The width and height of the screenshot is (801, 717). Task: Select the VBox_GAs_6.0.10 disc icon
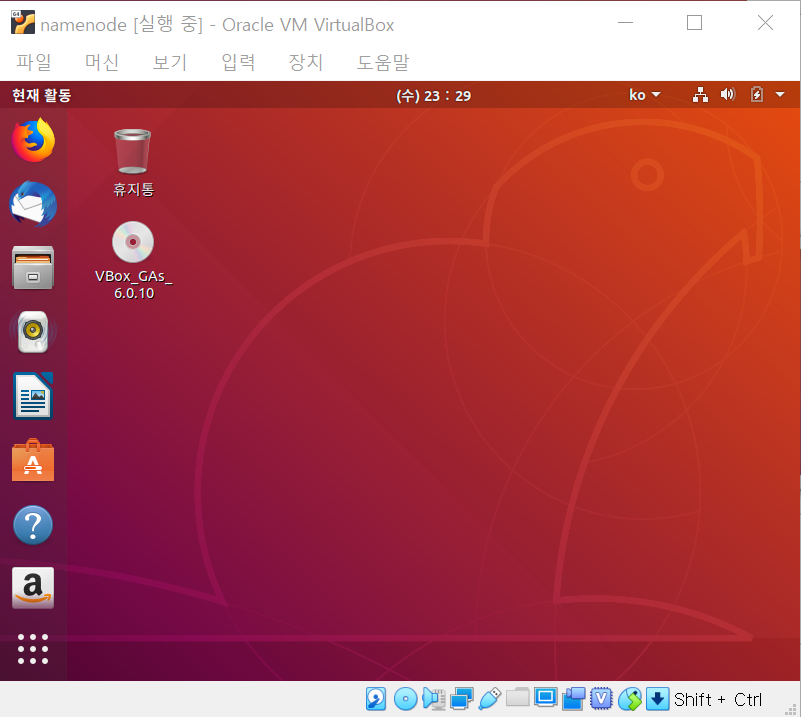(133, 260)
